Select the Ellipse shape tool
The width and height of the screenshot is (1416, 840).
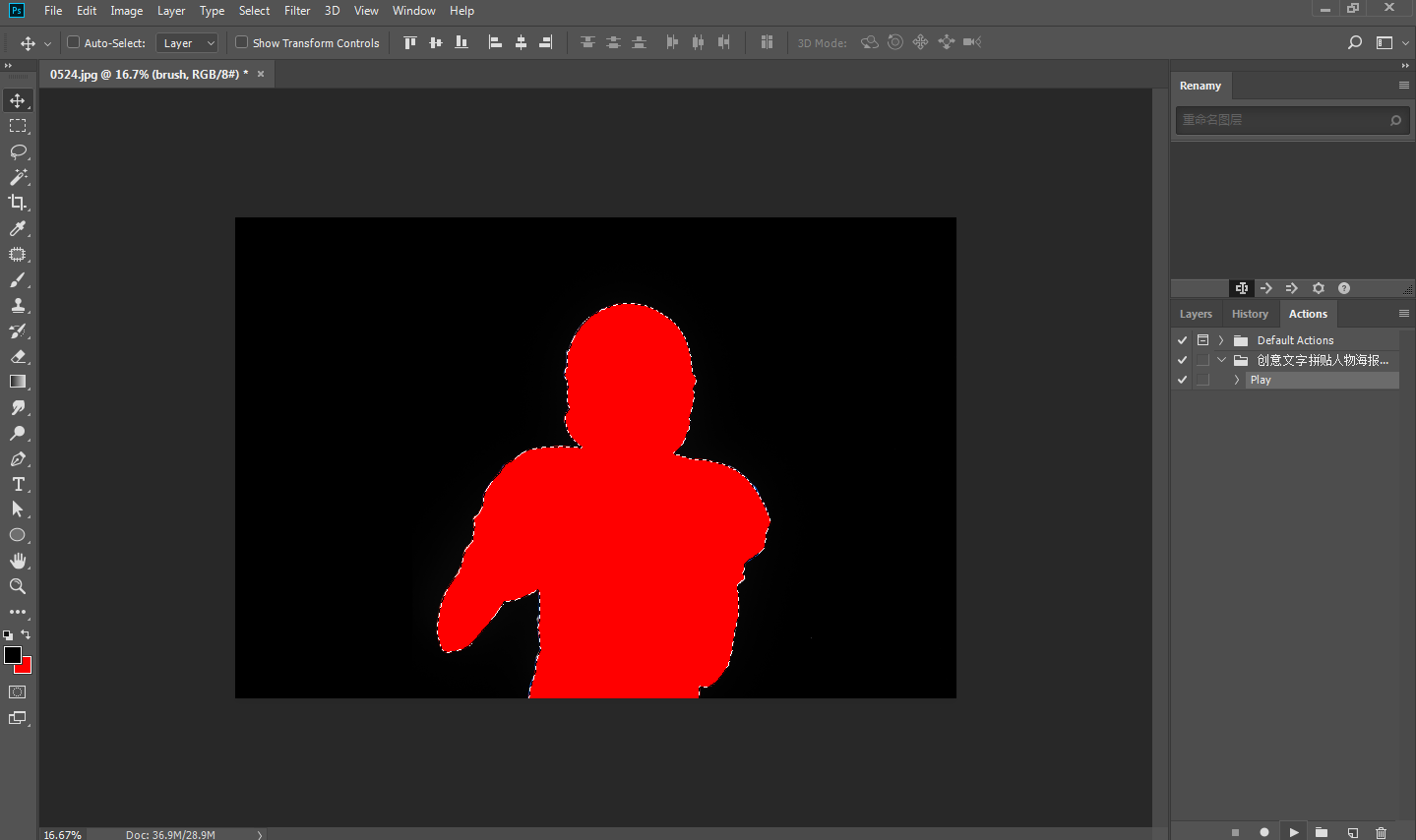click(x=18, y=535)
